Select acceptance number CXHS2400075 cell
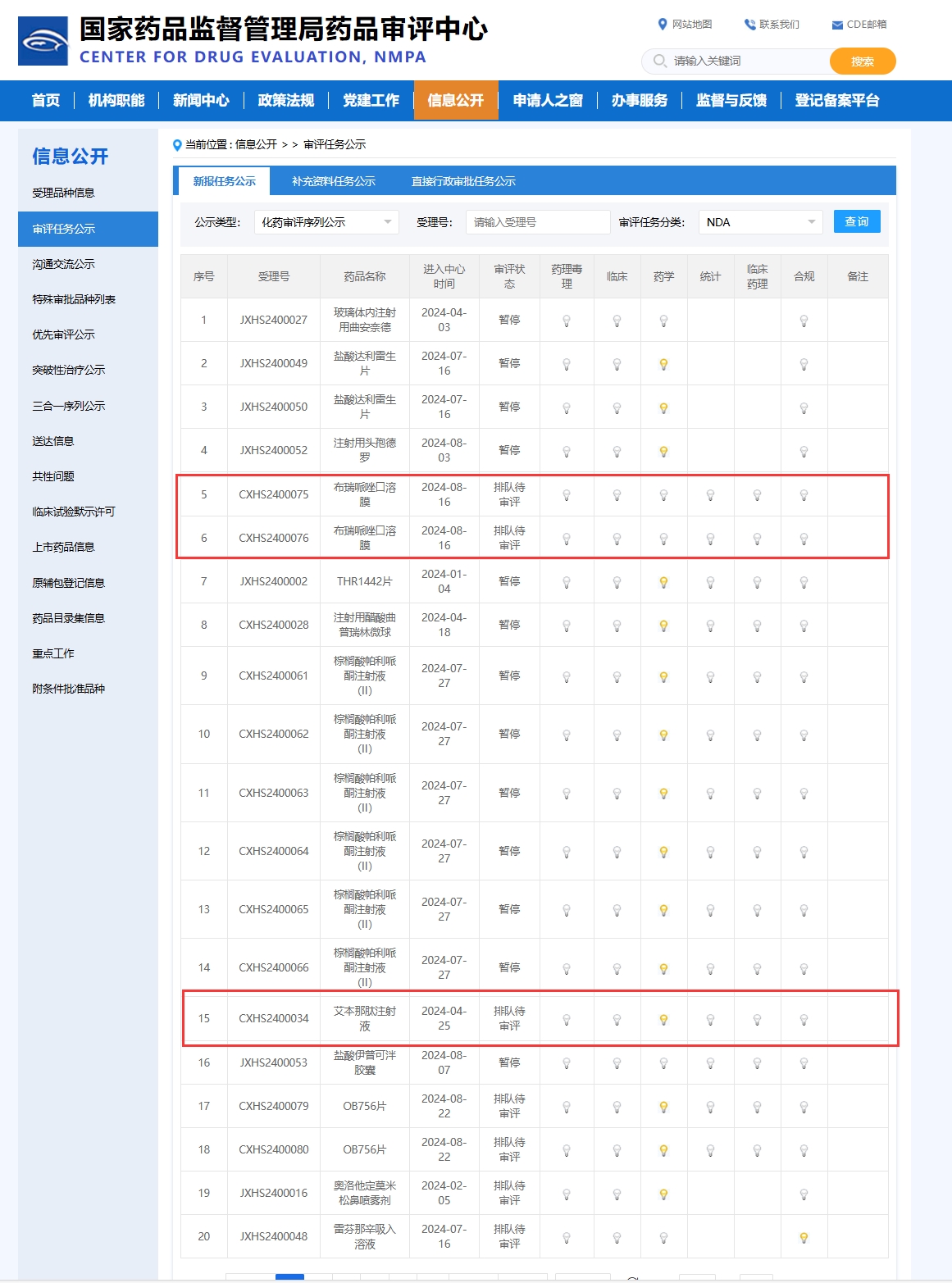952x1283 pixels. [274, 494]
